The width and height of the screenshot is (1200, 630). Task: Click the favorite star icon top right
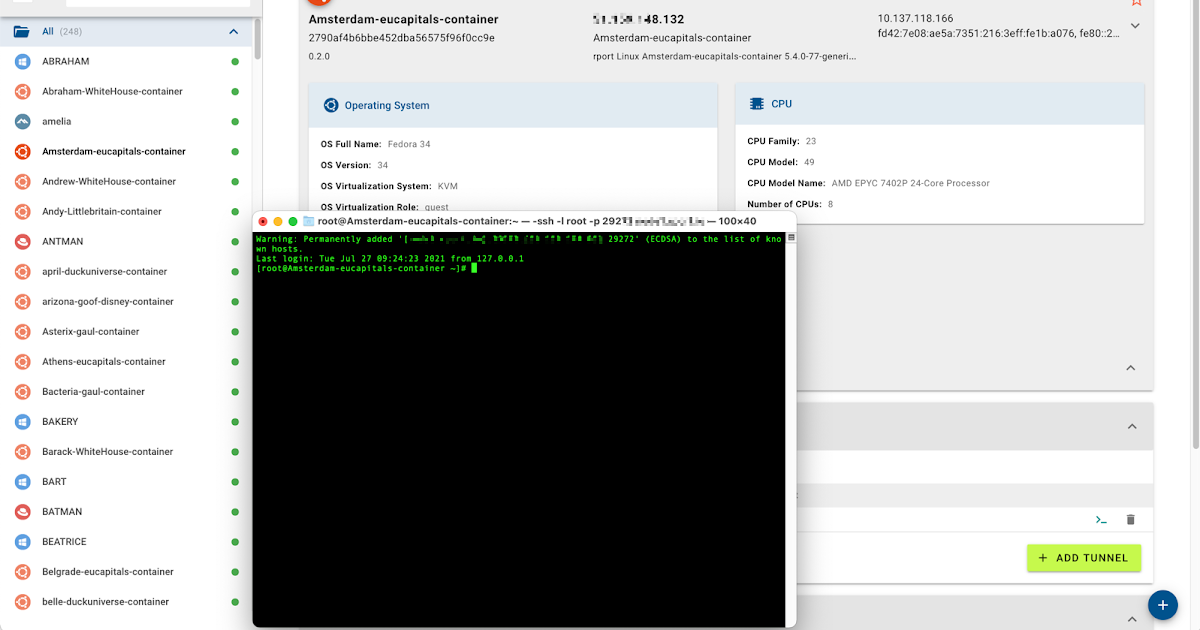(x=1136, y=5)
